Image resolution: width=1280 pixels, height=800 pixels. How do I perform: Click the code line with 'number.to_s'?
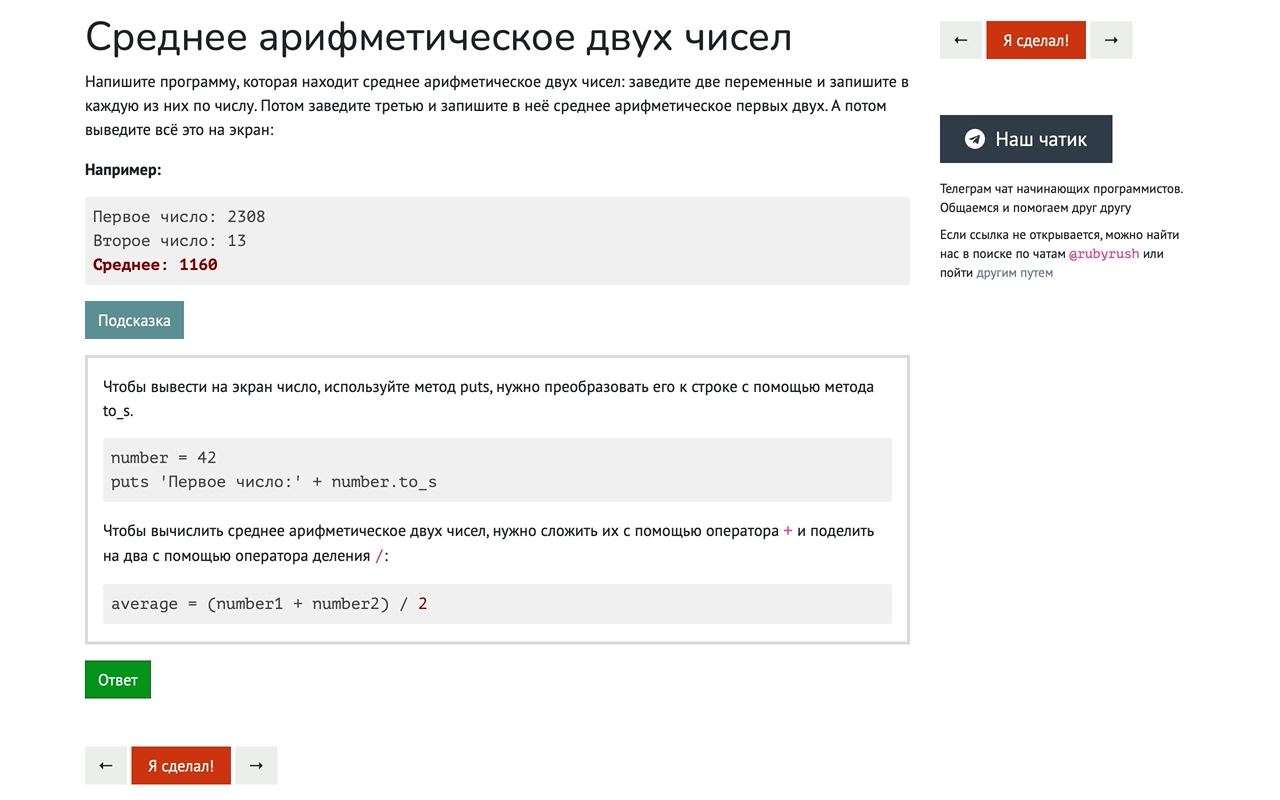pyautogui.click(x=274, y=481)
